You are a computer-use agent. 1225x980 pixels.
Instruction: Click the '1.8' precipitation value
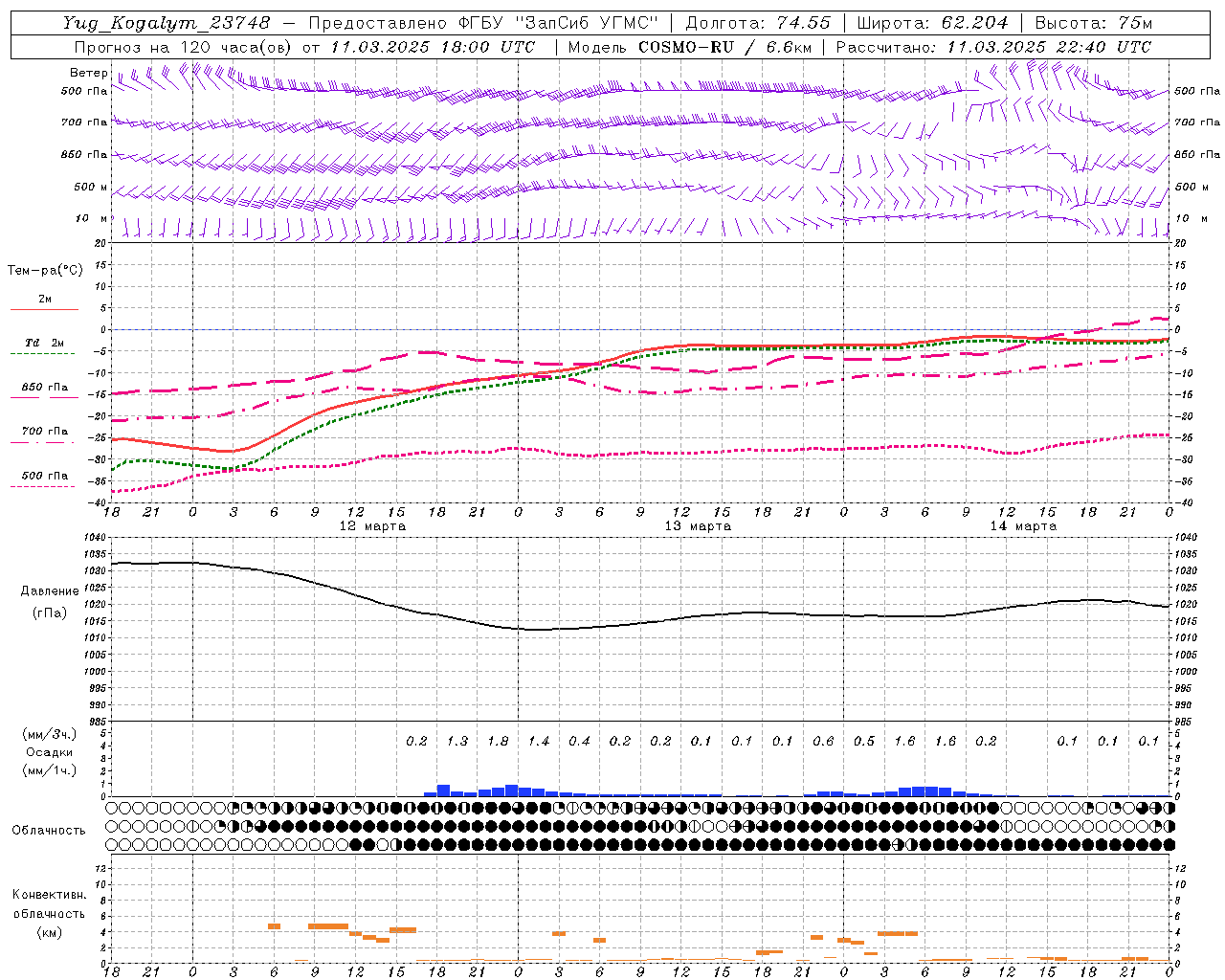pyautogui.click(x=498, y=742)
